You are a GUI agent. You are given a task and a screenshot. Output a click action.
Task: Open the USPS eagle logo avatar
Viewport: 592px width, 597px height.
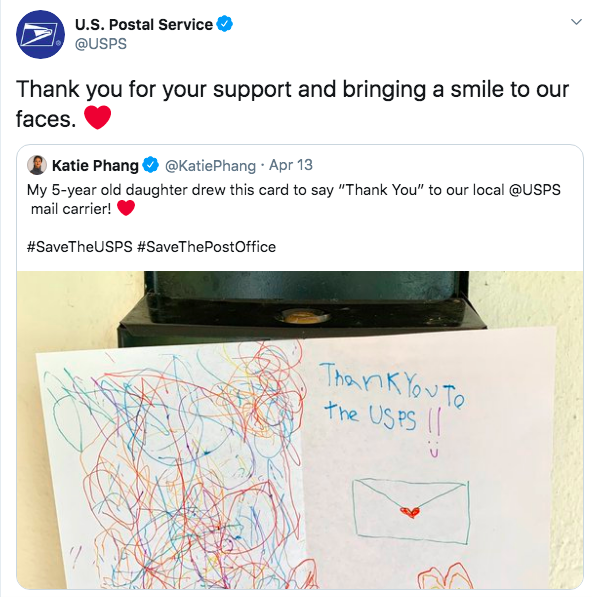click(40, 34)
